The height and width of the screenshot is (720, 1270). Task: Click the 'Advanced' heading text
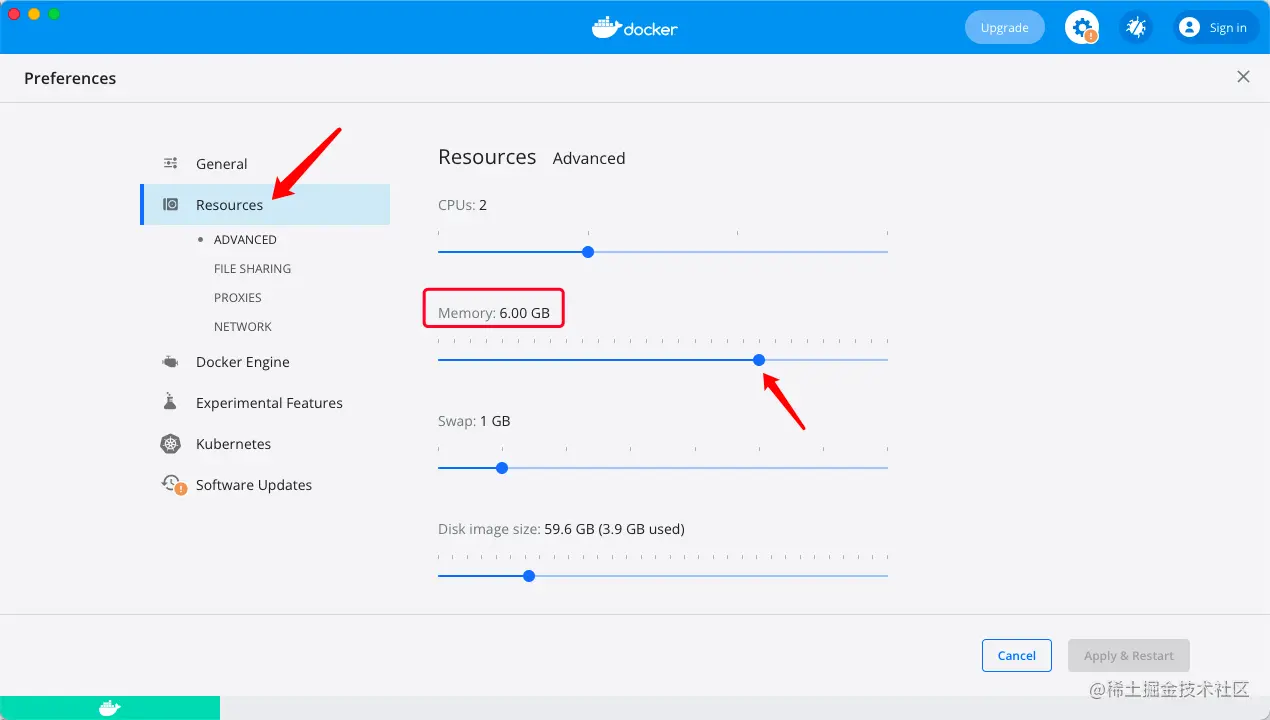click(589, 158)
